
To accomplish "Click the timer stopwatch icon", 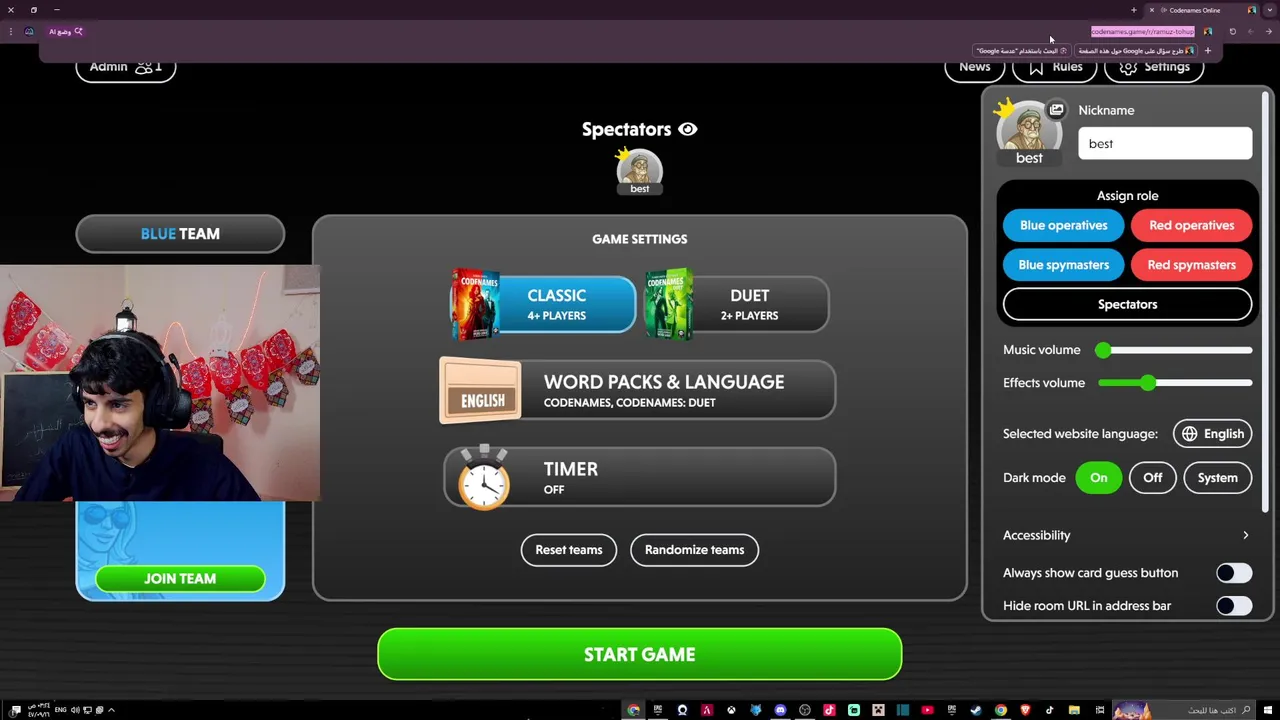I will point(484,478).
